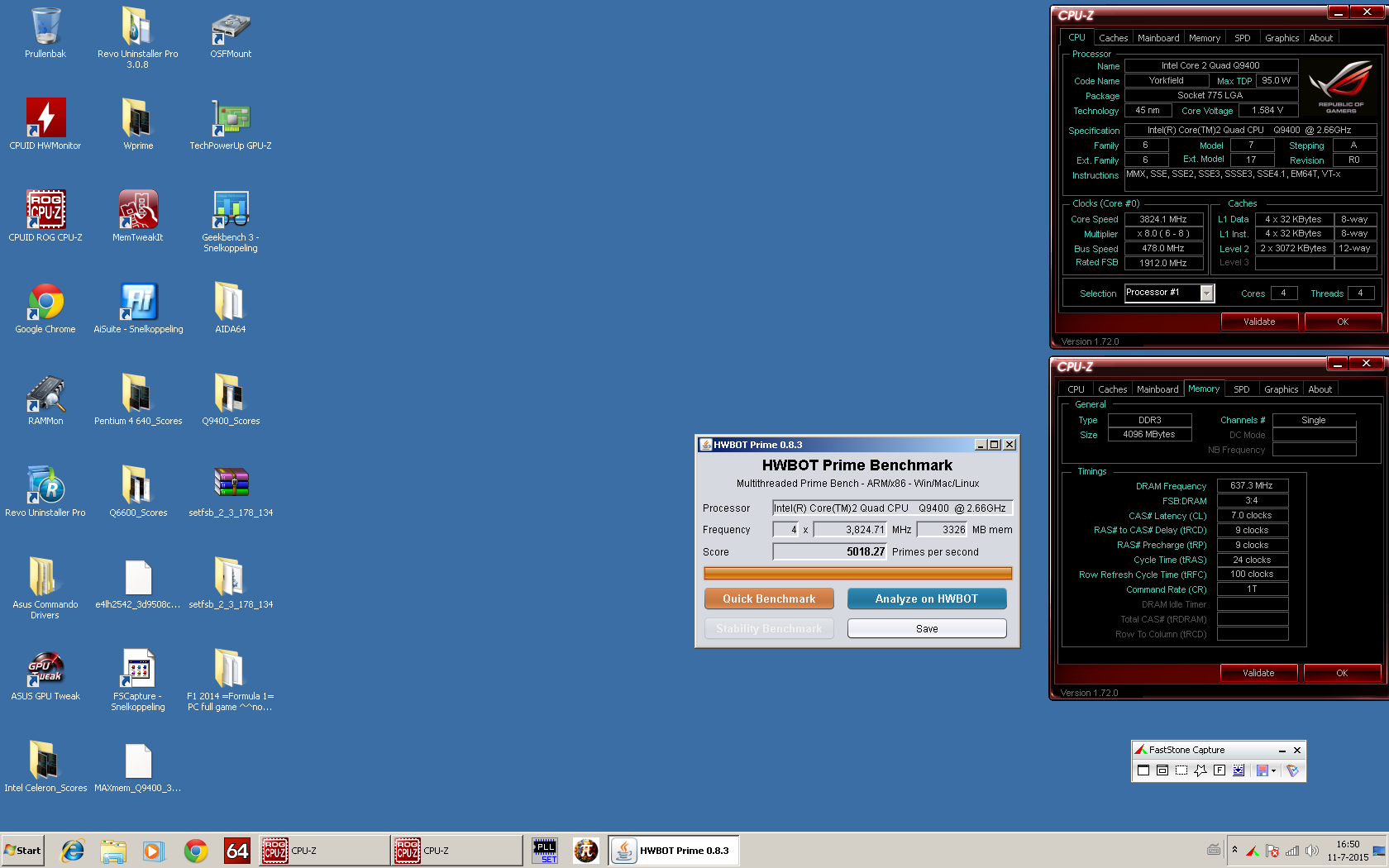1389x868 pixels.
Task: Select RAMMon desktop icon
Action: pos(45,399)
